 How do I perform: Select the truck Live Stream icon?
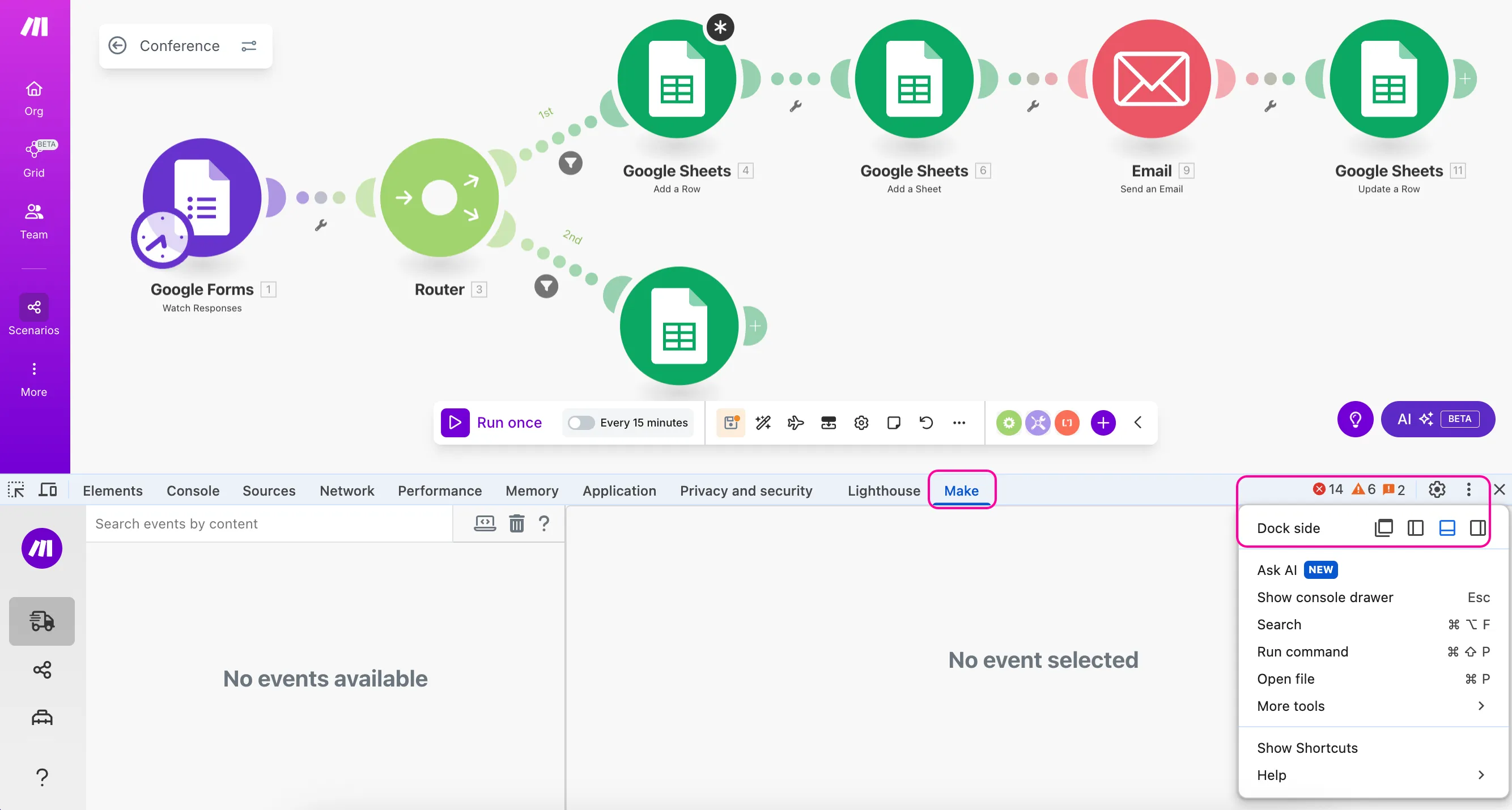click(42, 621)
